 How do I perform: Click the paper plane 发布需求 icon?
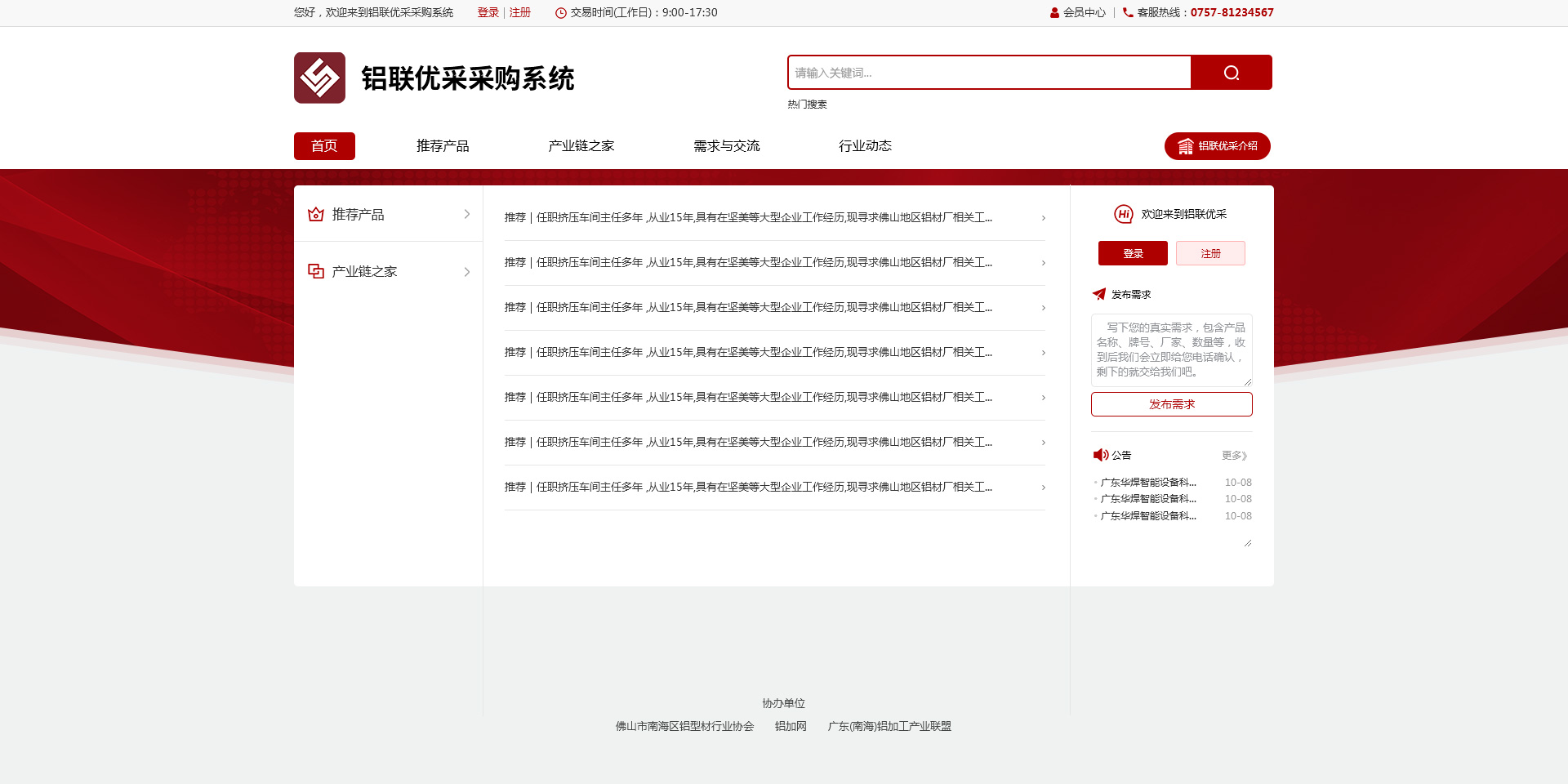(1099, 294)
